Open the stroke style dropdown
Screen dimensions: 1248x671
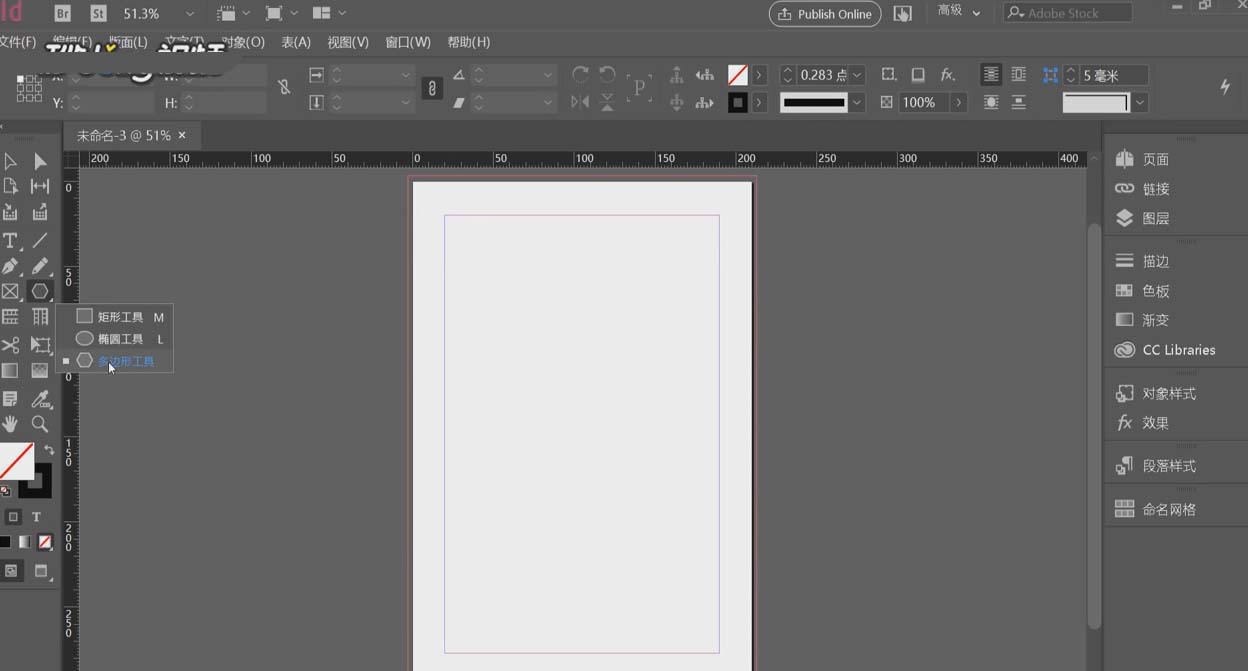[x=857, y=102]
